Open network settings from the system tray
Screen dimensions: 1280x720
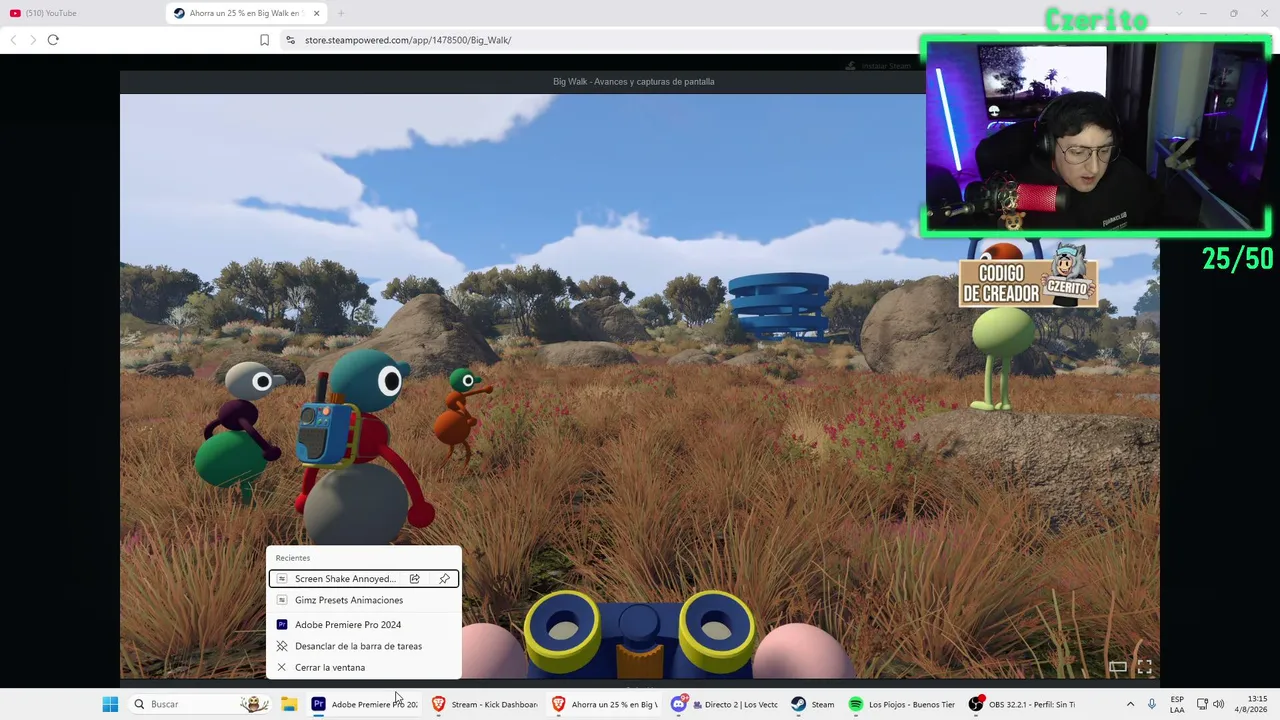coord(1202,704)
